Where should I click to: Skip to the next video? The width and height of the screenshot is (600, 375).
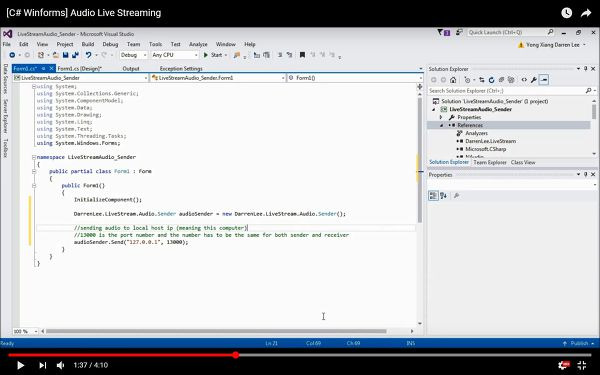42,365
